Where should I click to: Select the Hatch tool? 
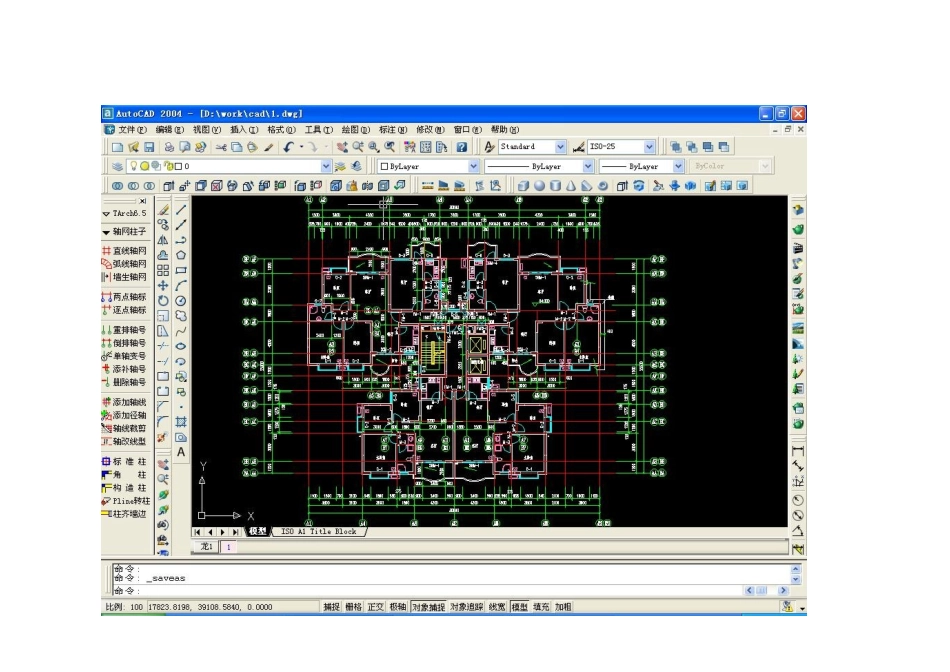tap(181, 422)
